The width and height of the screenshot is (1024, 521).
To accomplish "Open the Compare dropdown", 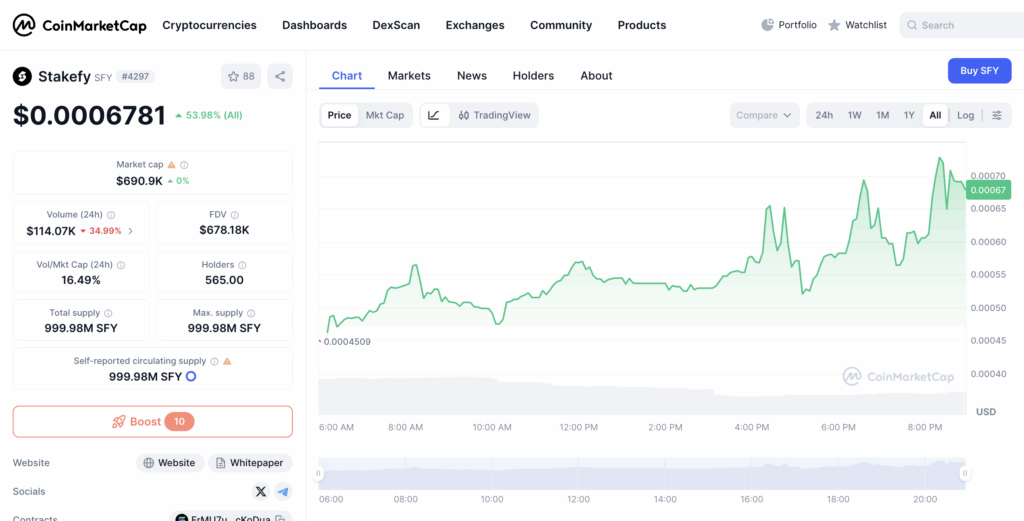I will 764,115.
